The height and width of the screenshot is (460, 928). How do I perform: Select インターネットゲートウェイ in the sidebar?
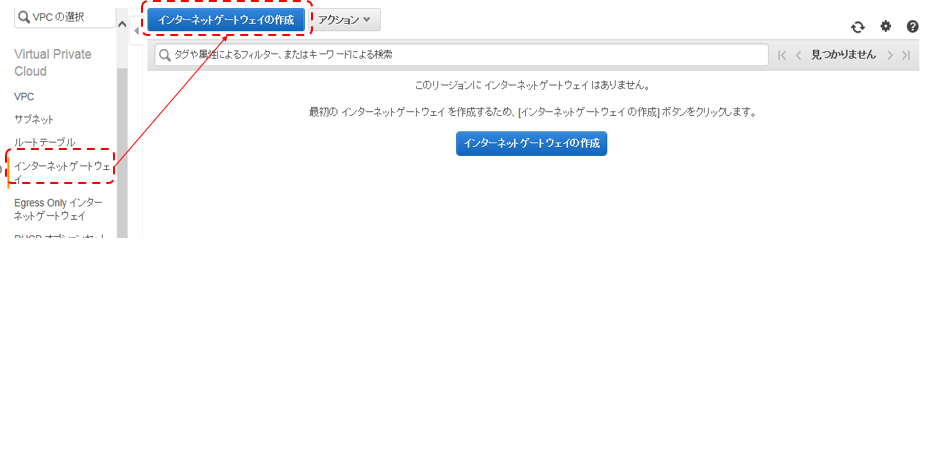[62, 173]
